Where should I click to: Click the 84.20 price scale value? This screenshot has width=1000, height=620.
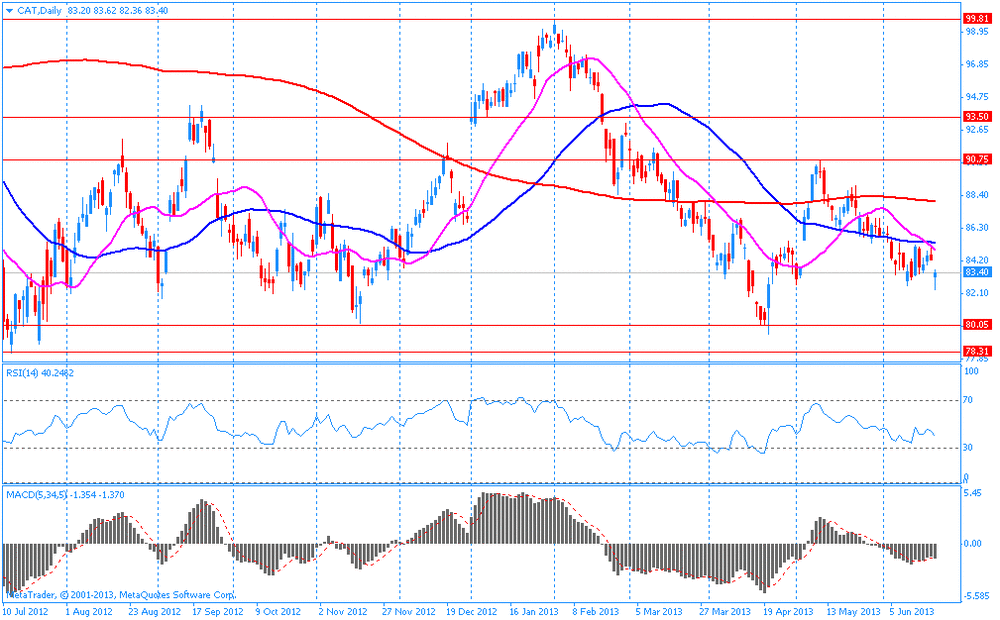(977, 260)
